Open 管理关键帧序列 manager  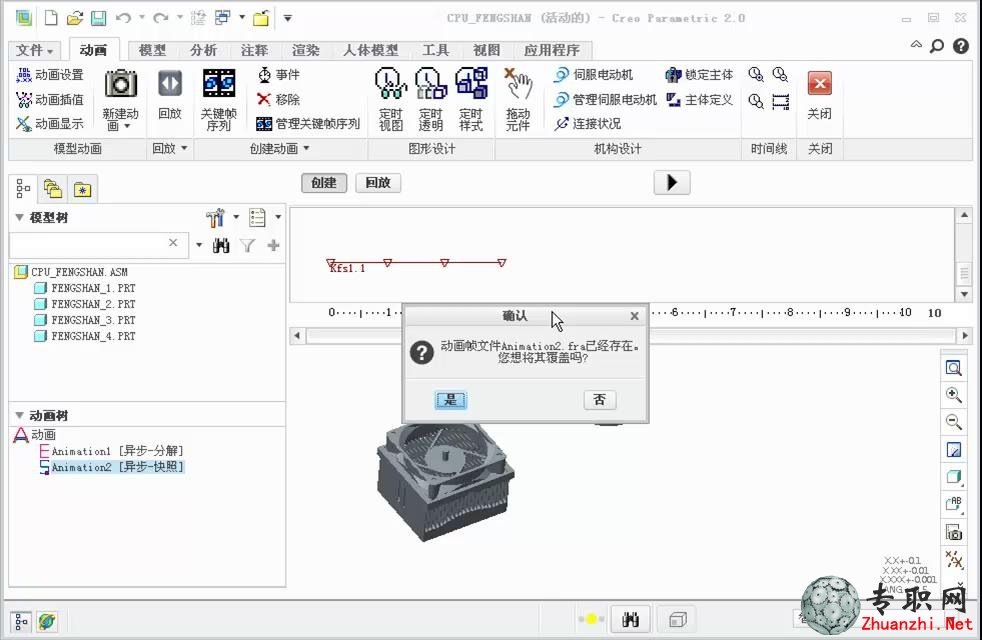point(308,123)
